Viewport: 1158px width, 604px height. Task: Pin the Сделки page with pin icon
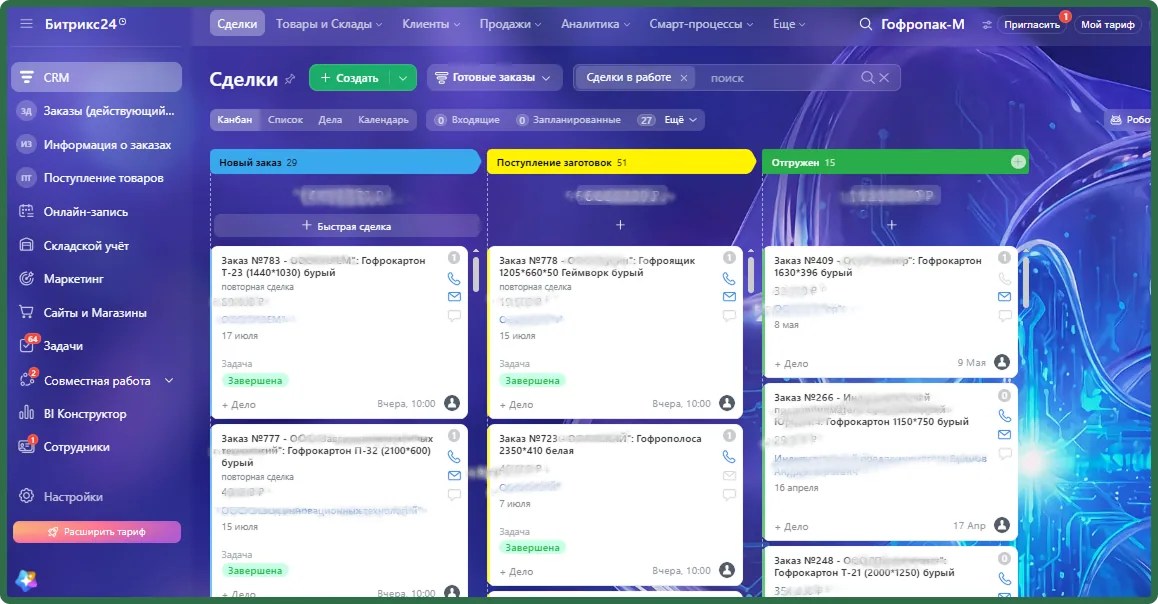pyautogui.click(x=290, y=79)
